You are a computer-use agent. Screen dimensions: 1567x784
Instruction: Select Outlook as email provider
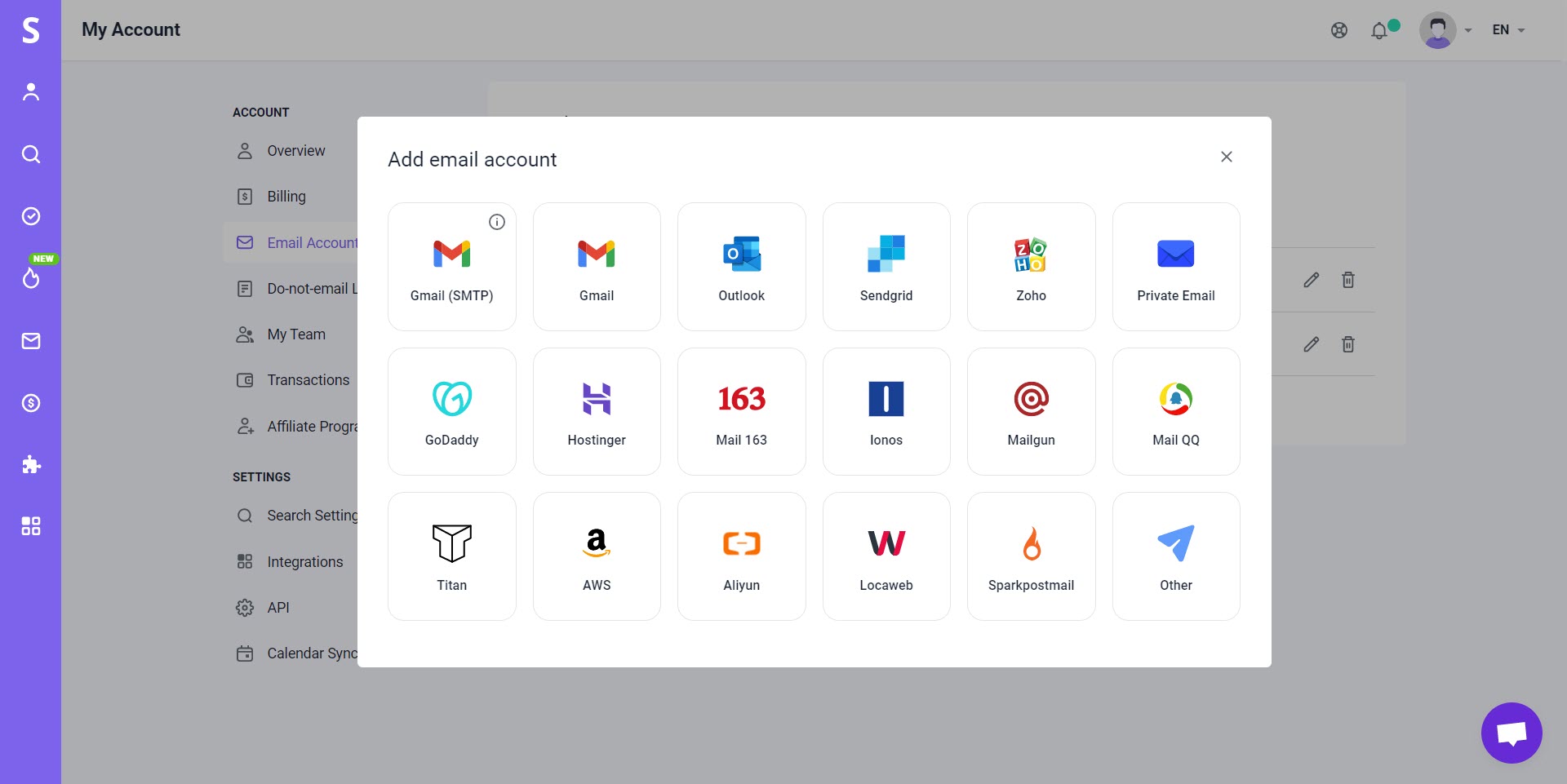click(x=742, y=267)
